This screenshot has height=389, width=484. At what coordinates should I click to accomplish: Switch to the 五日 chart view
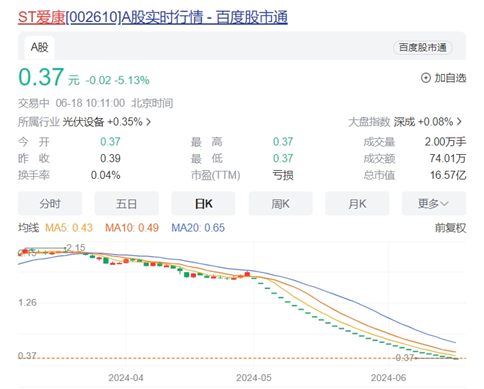pyautogui.click(x=127, y=203)
